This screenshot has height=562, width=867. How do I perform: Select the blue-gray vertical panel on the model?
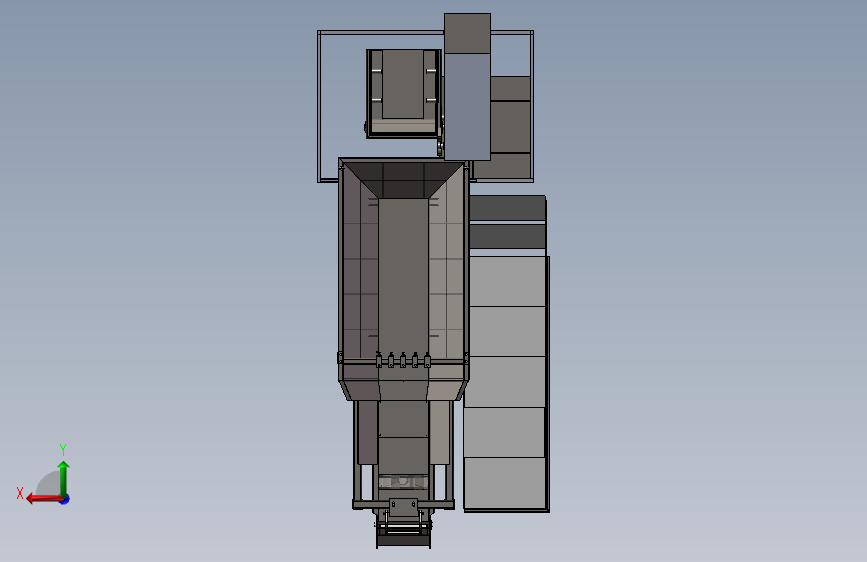tap(467, 107)
